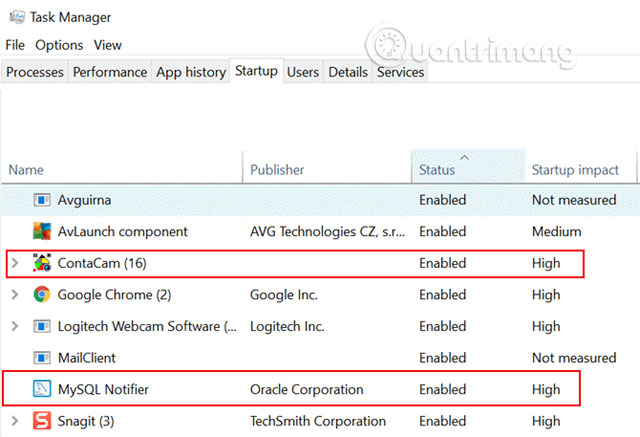Click the ContaCam app icon

point(42,263)
